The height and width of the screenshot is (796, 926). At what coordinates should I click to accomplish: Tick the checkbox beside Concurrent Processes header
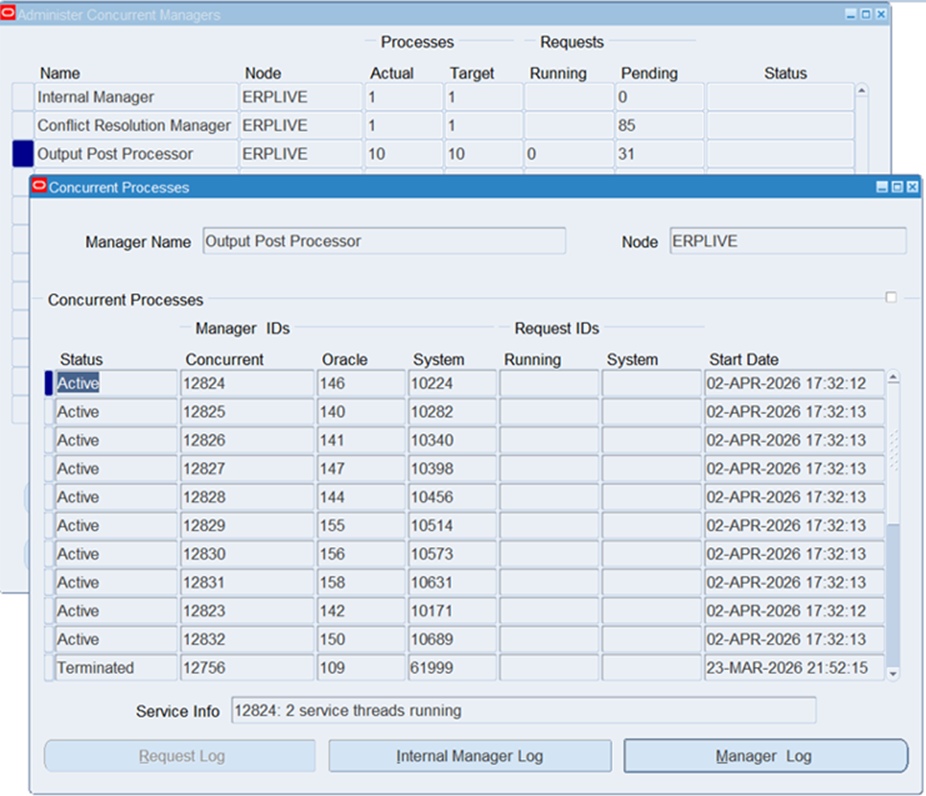(891, 298)
